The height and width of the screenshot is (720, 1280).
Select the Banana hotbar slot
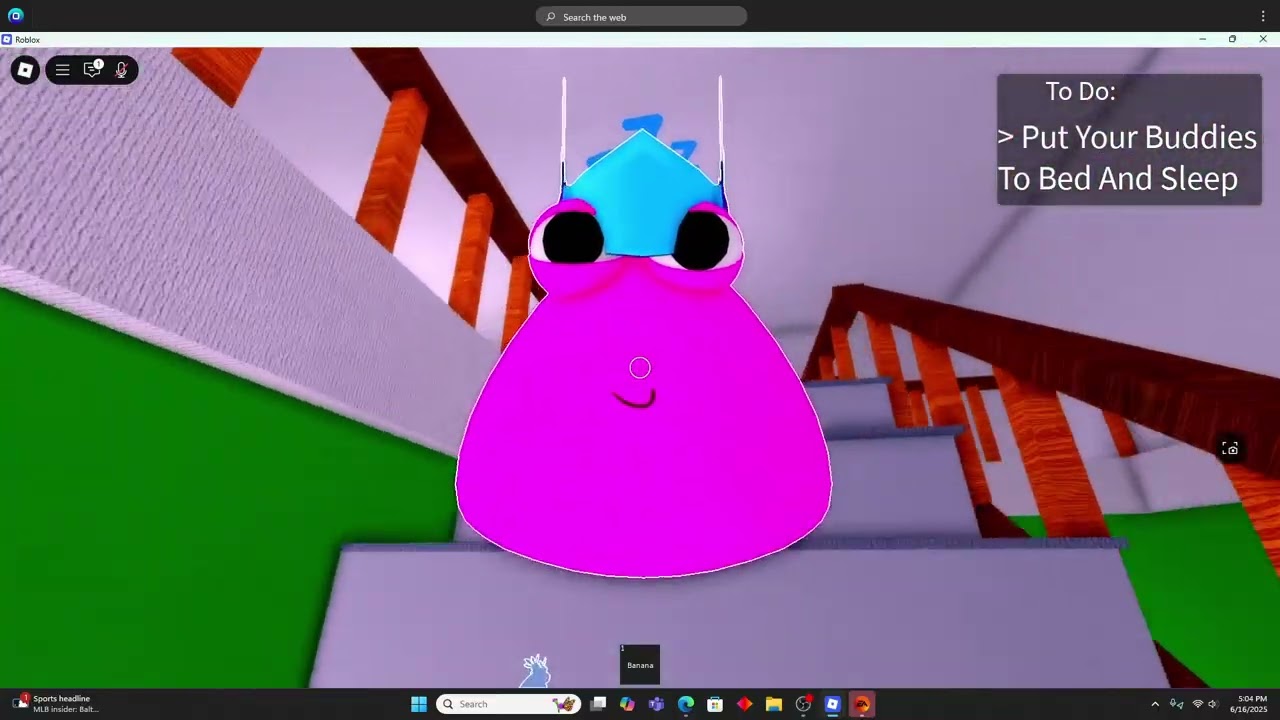coord(640,665)
